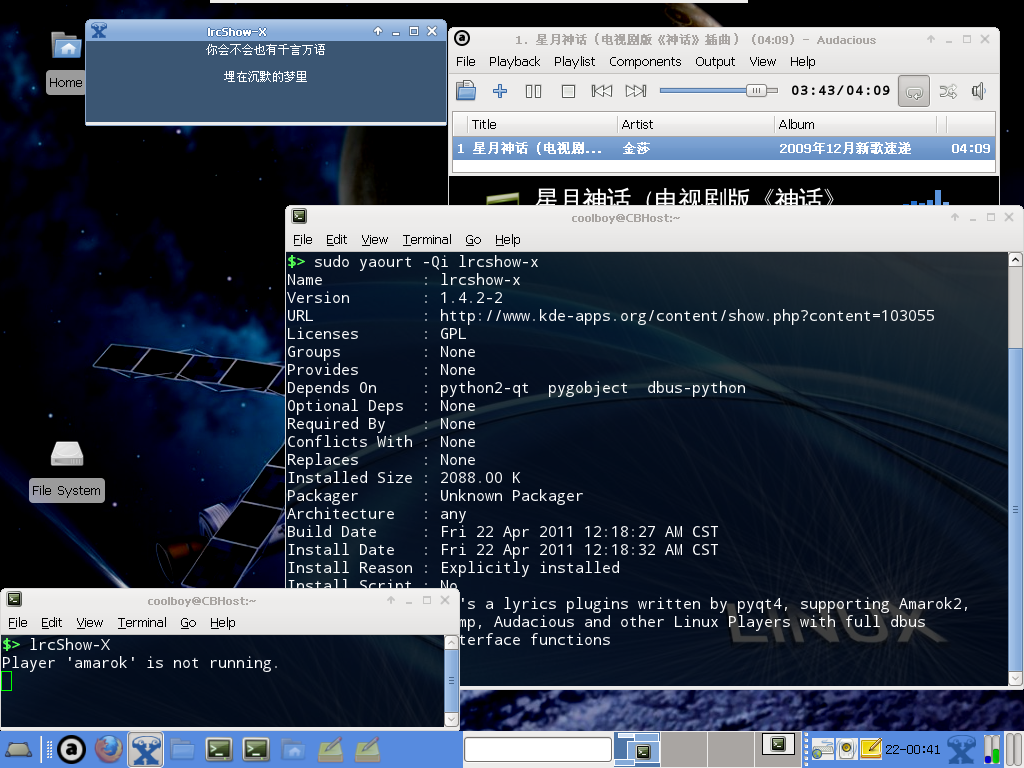Click the LrcShow-X window's X logo icon
Image resolution: width=1024 pixels, height=768 pixels.
[99, 30]
